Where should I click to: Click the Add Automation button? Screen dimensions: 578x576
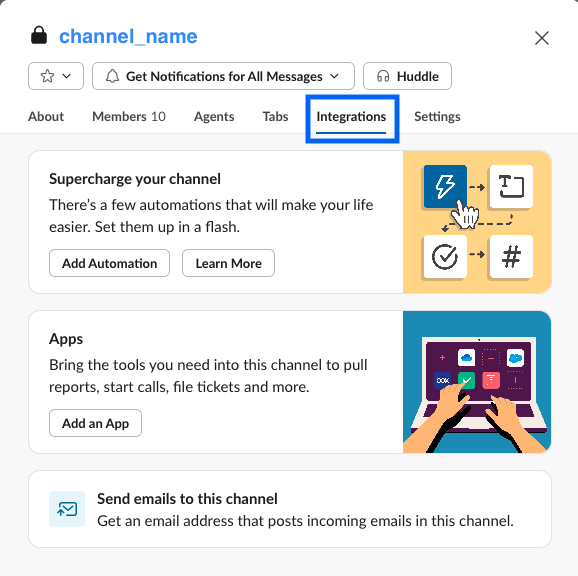(x=109, y=263)
